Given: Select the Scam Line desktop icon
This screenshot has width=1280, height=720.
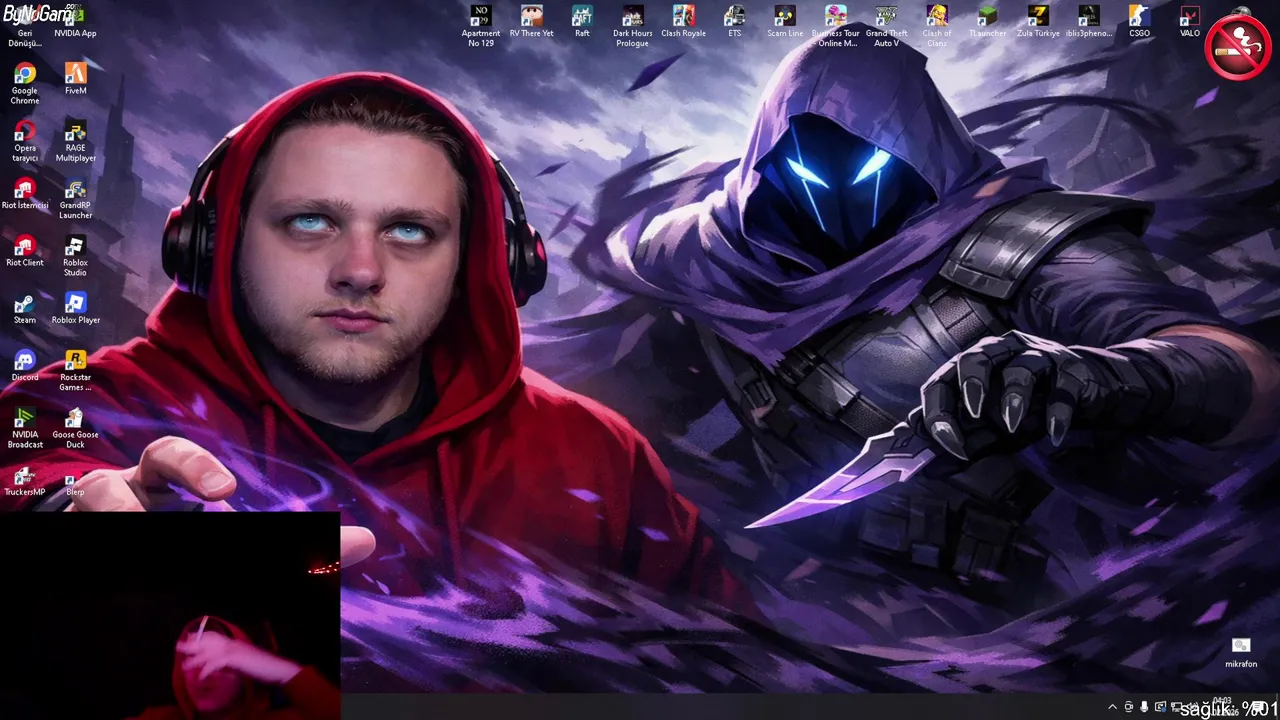Looking at the screenshot, I should (x=785, y=22).
